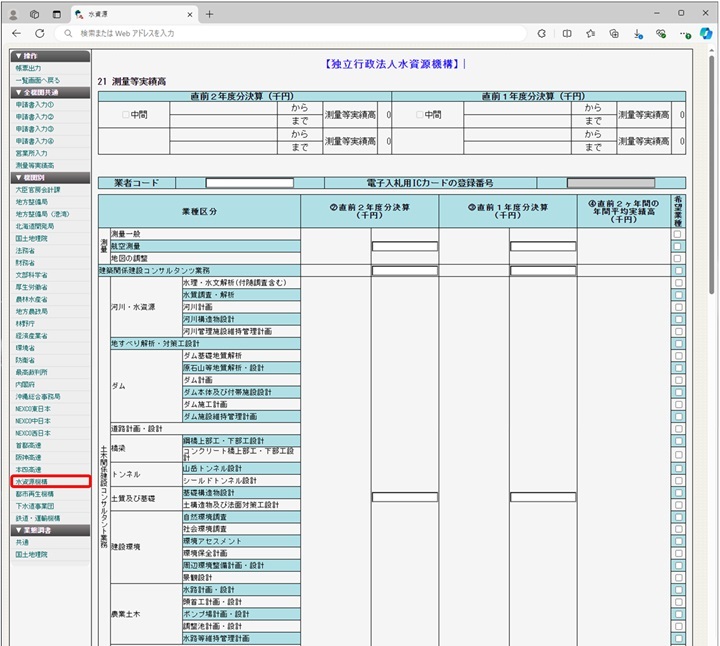Open the Downloads icon

tap(638, 34)
